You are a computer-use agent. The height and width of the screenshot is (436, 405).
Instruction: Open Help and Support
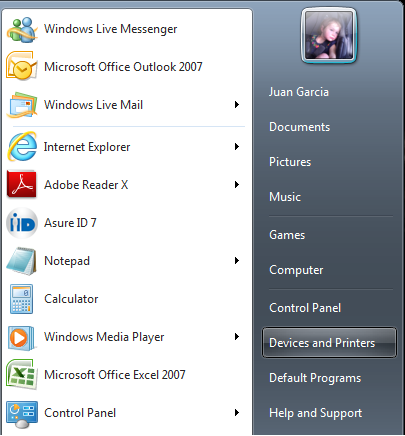pos(315,413)
